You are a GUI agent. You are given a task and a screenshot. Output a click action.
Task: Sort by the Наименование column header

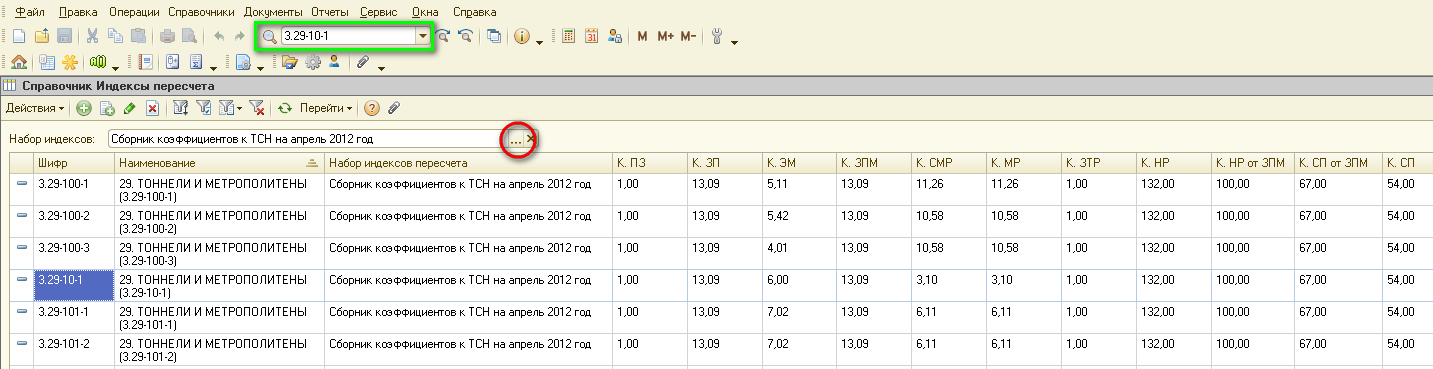[x=219, y=162]
